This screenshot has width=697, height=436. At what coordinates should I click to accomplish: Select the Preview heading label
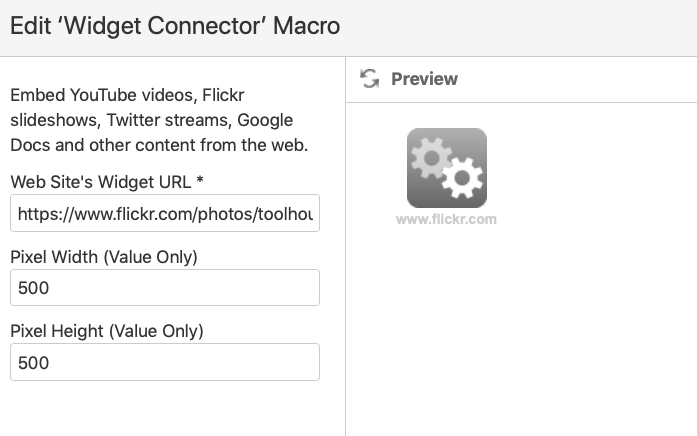pos(424,79)
